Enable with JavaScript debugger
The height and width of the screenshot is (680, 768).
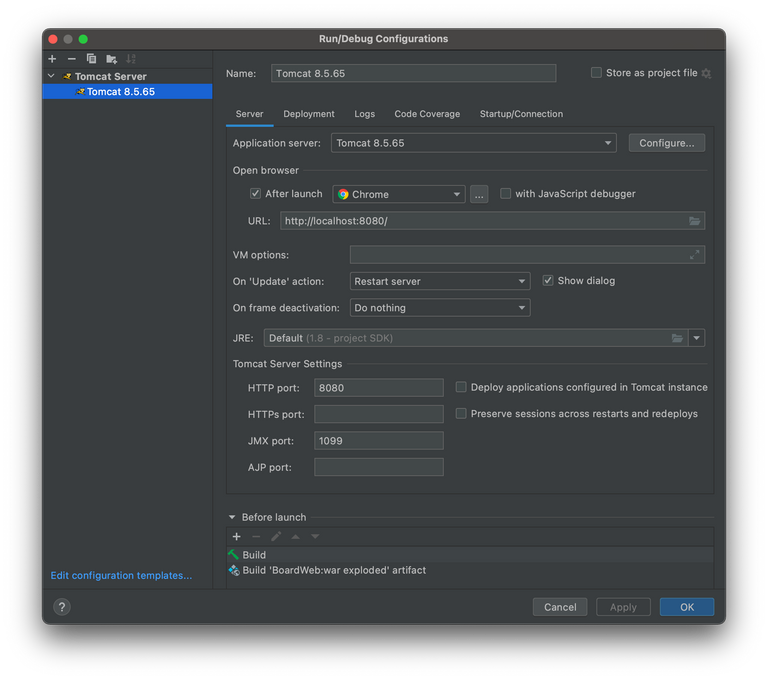[505, 194]
